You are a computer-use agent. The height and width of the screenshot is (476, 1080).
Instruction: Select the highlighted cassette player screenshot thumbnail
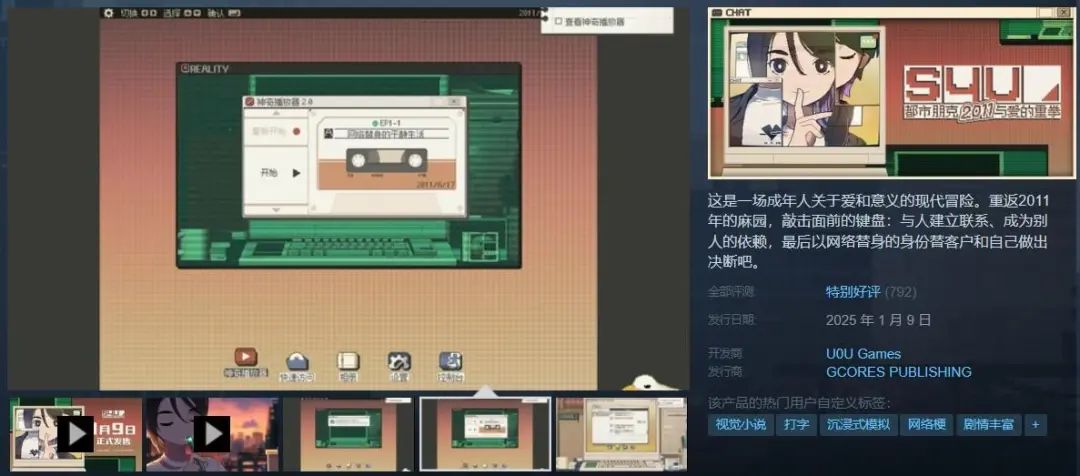tap(485, 434)
